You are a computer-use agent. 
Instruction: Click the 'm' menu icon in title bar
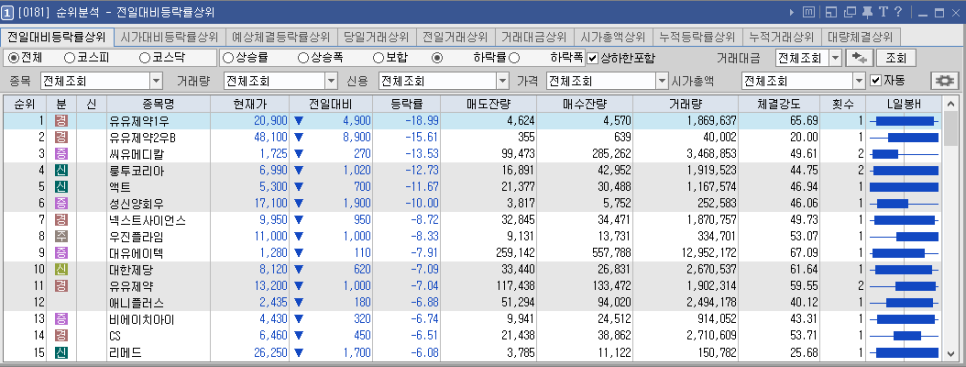808,12
